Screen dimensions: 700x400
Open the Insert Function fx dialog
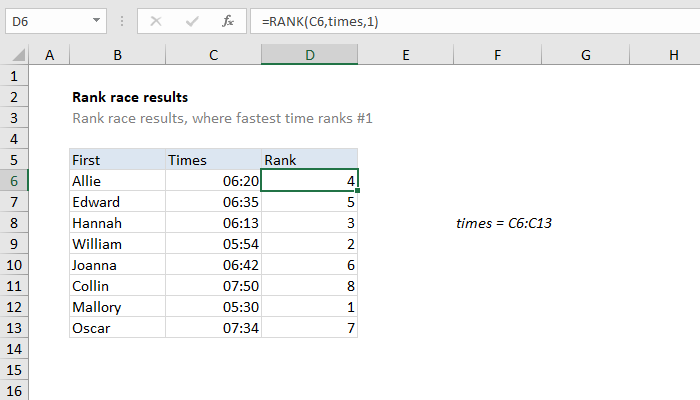(228, 21)
